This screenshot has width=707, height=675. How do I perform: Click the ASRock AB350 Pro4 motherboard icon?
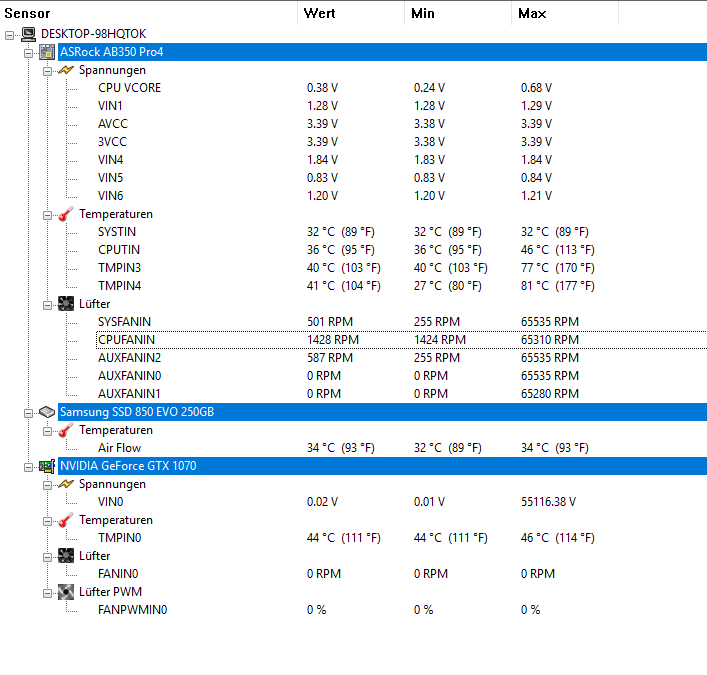(x=47, y=52)
